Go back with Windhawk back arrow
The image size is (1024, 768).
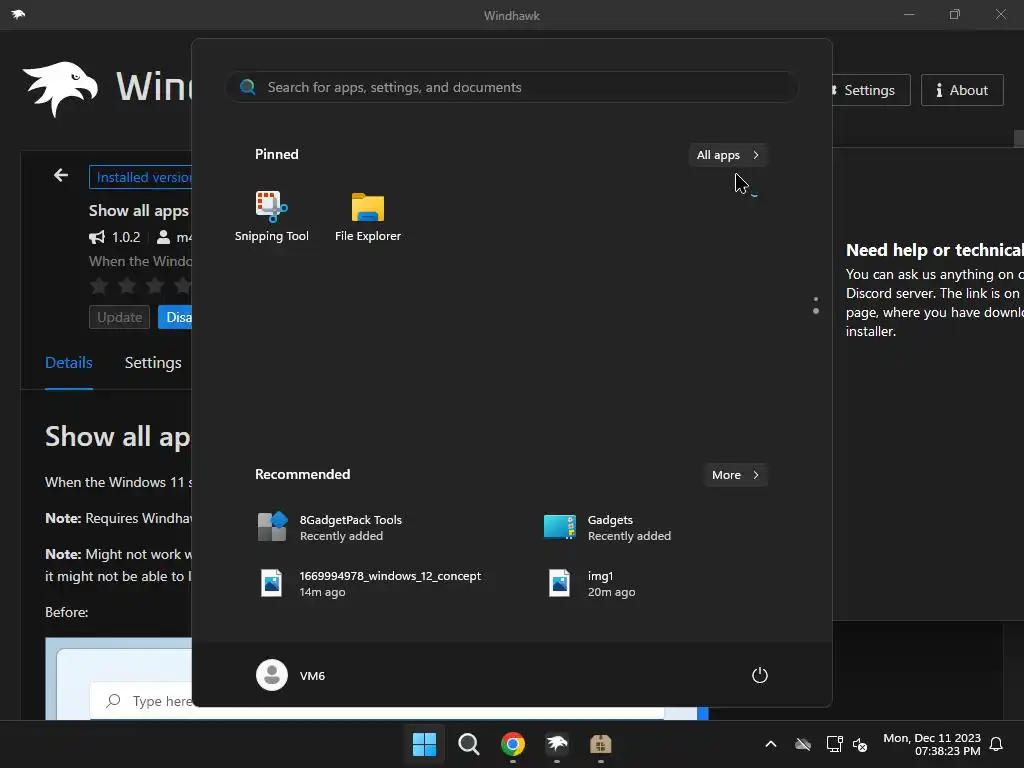coord(61,175)
